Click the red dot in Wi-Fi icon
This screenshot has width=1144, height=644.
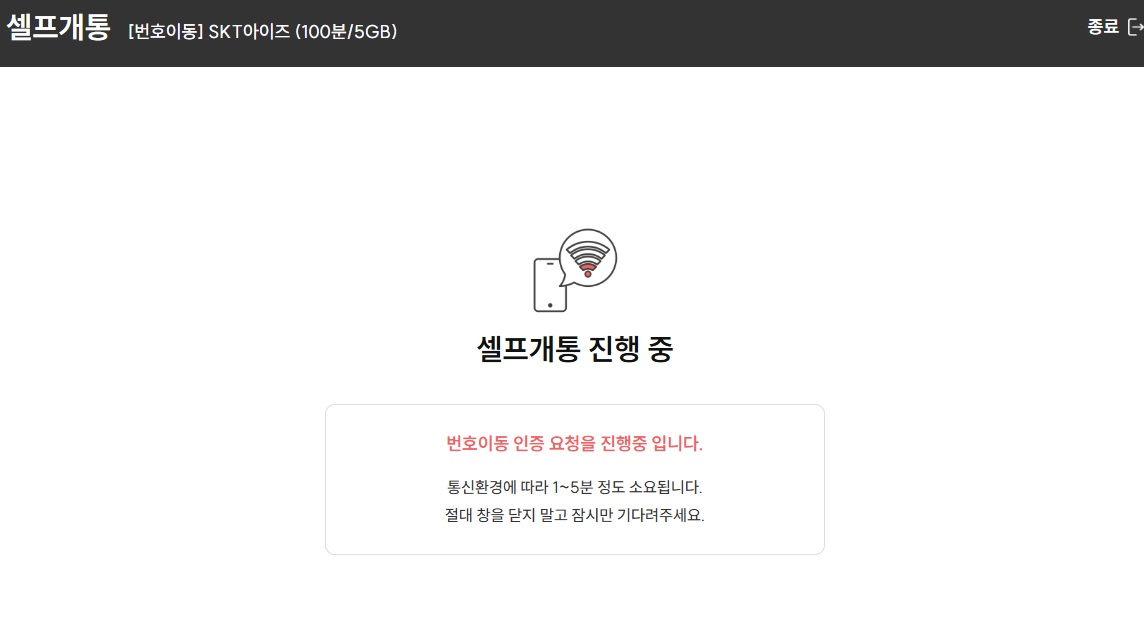[x=588, y=273]
